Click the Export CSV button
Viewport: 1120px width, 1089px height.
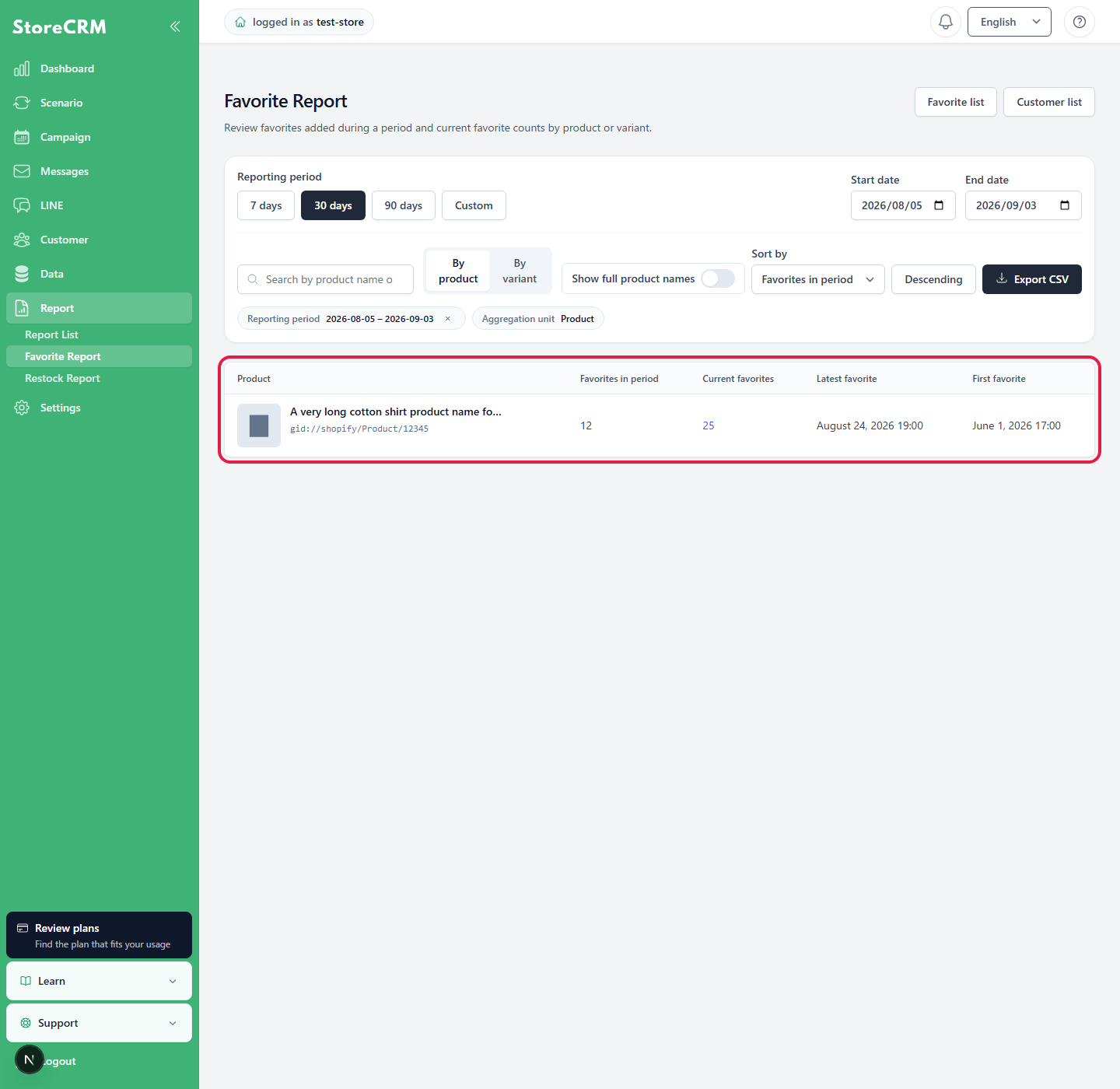point(1032,279)
